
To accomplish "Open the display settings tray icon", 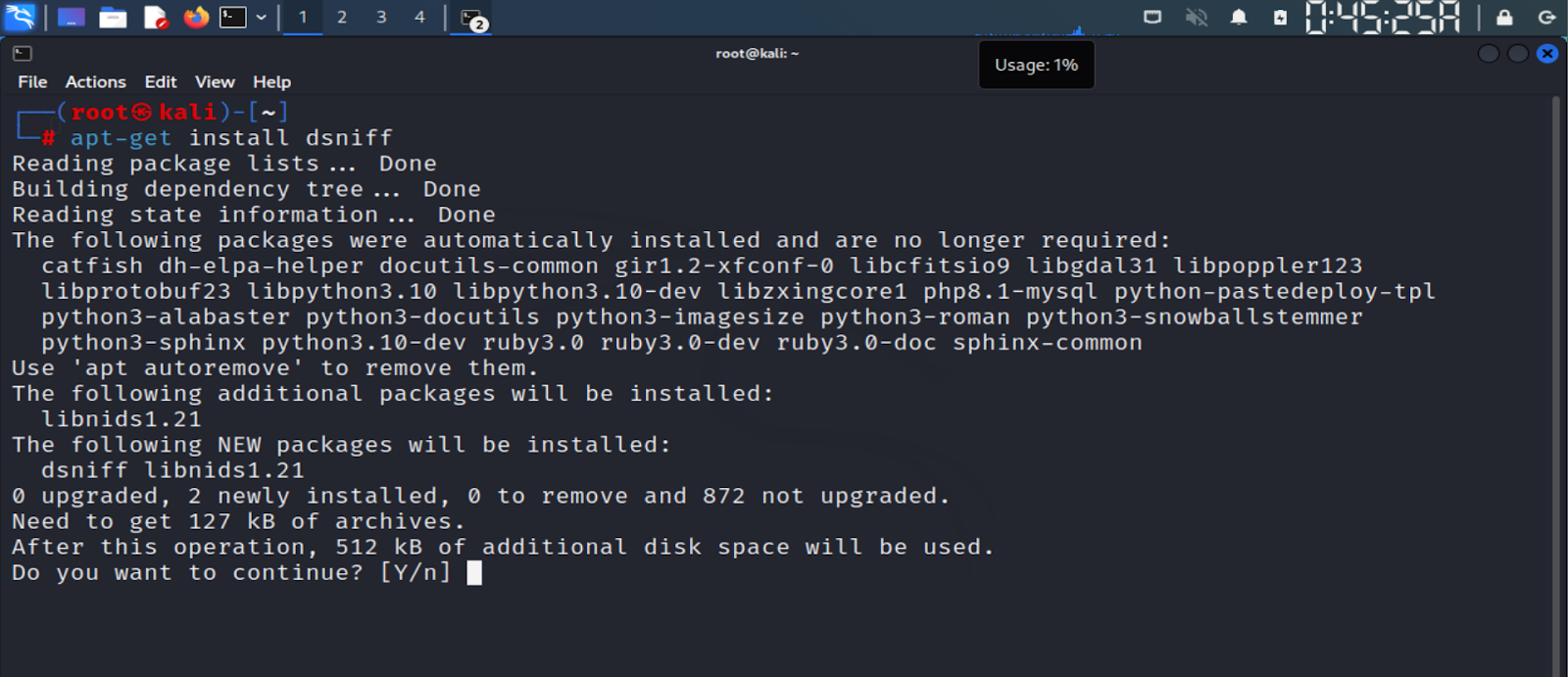I will 1152,17.
